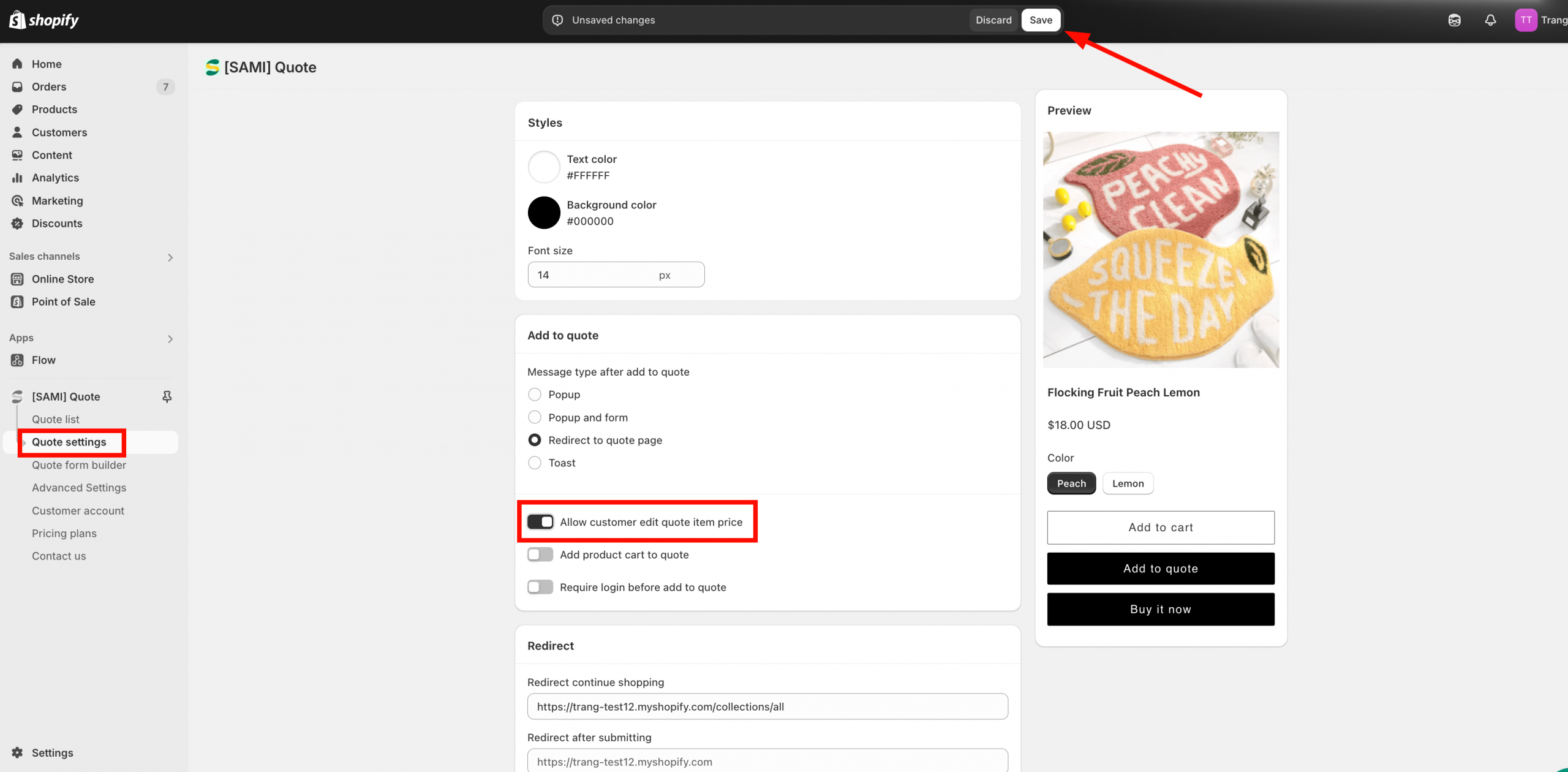
Task: Click the $18.00 USD price text
Action: point(1079,425)
